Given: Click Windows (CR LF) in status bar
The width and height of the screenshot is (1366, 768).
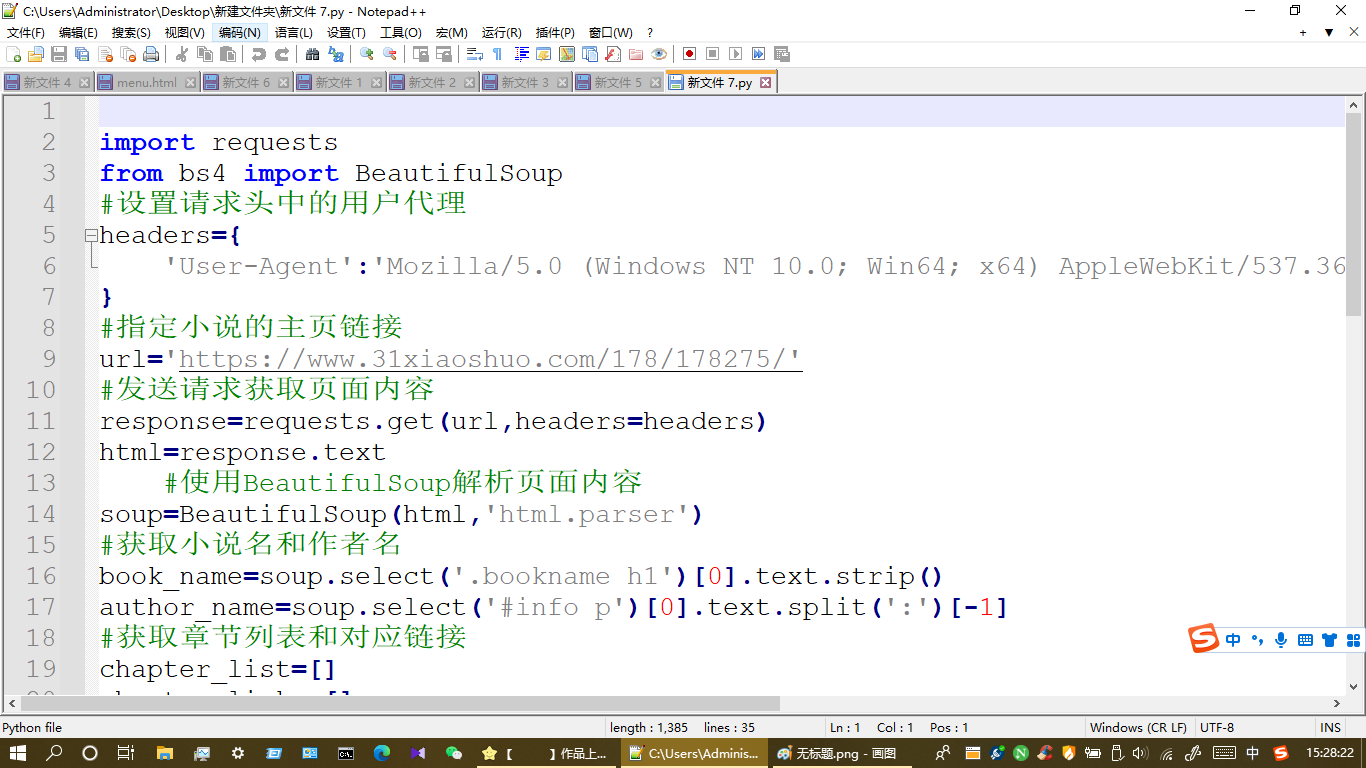Looking at the screenshot, I should [x=1138, y=728].
